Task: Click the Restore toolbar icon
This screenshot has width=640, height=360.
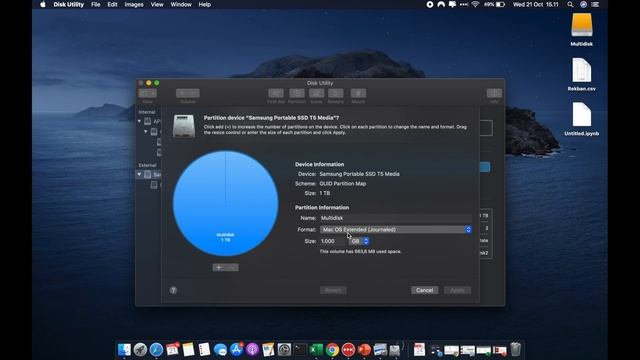Action: click(x=336, y=93)
